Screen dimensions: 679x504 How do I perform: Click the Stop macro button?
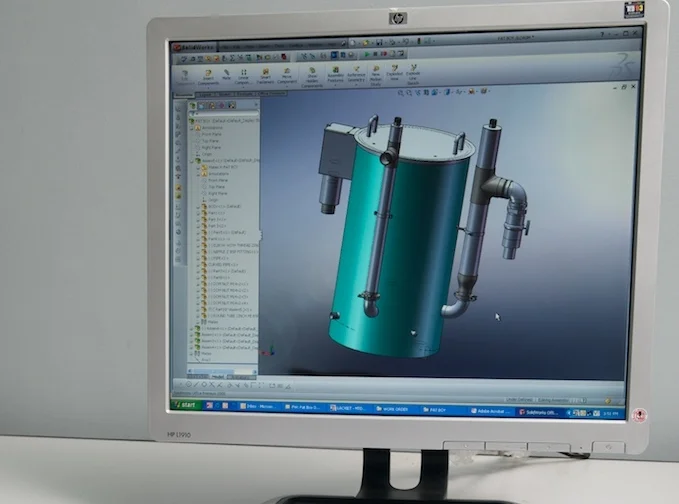tap(375, 54)
